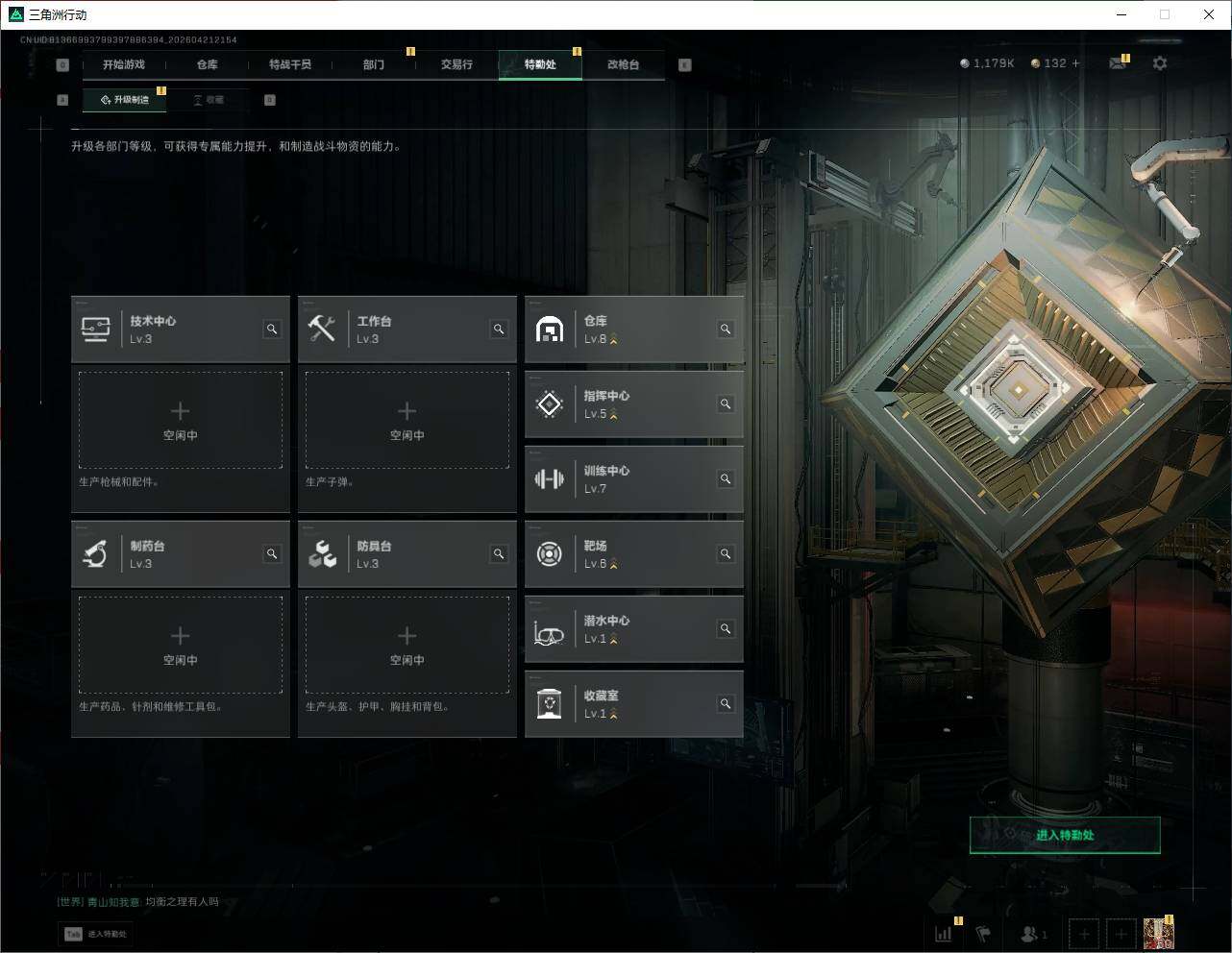
Task: Click the 技术中心 computer icon
Action: [x=95, y=330]
